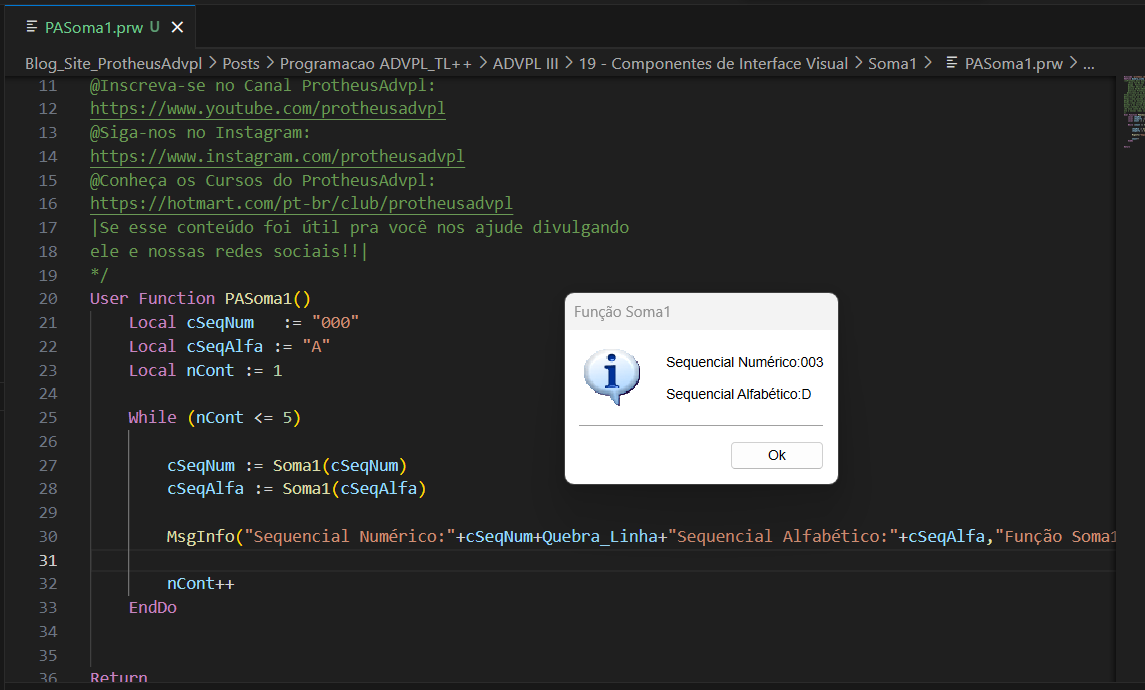Click the Ok button in dialog
Image resolution: width=1145 pixels, height=690 pixels.
point(776,455)
